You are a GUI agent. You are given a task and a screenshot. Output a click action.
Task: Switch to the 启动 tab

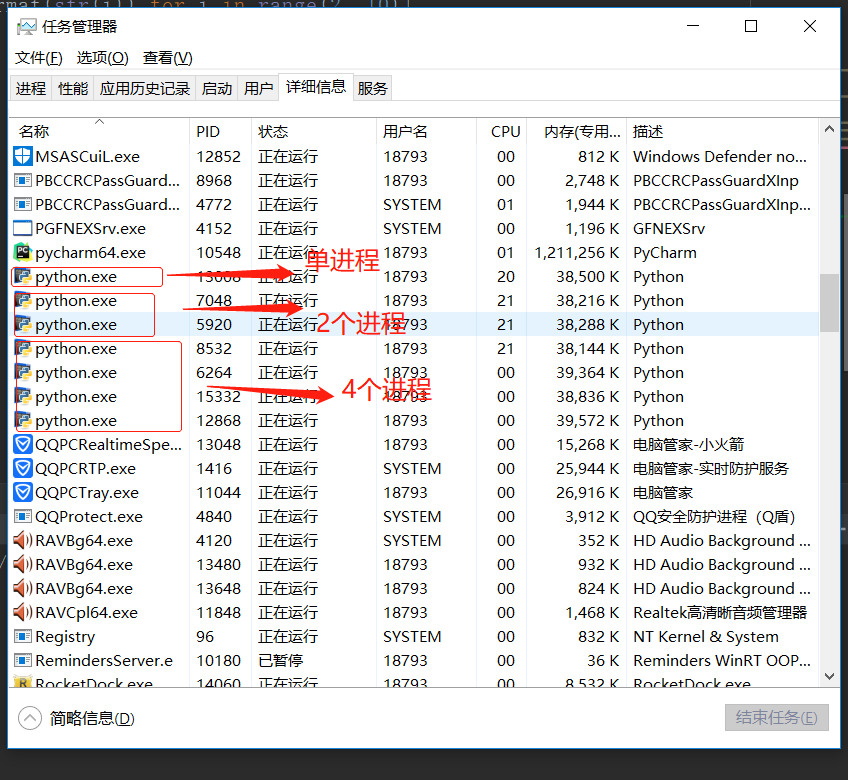pos(216,88)
